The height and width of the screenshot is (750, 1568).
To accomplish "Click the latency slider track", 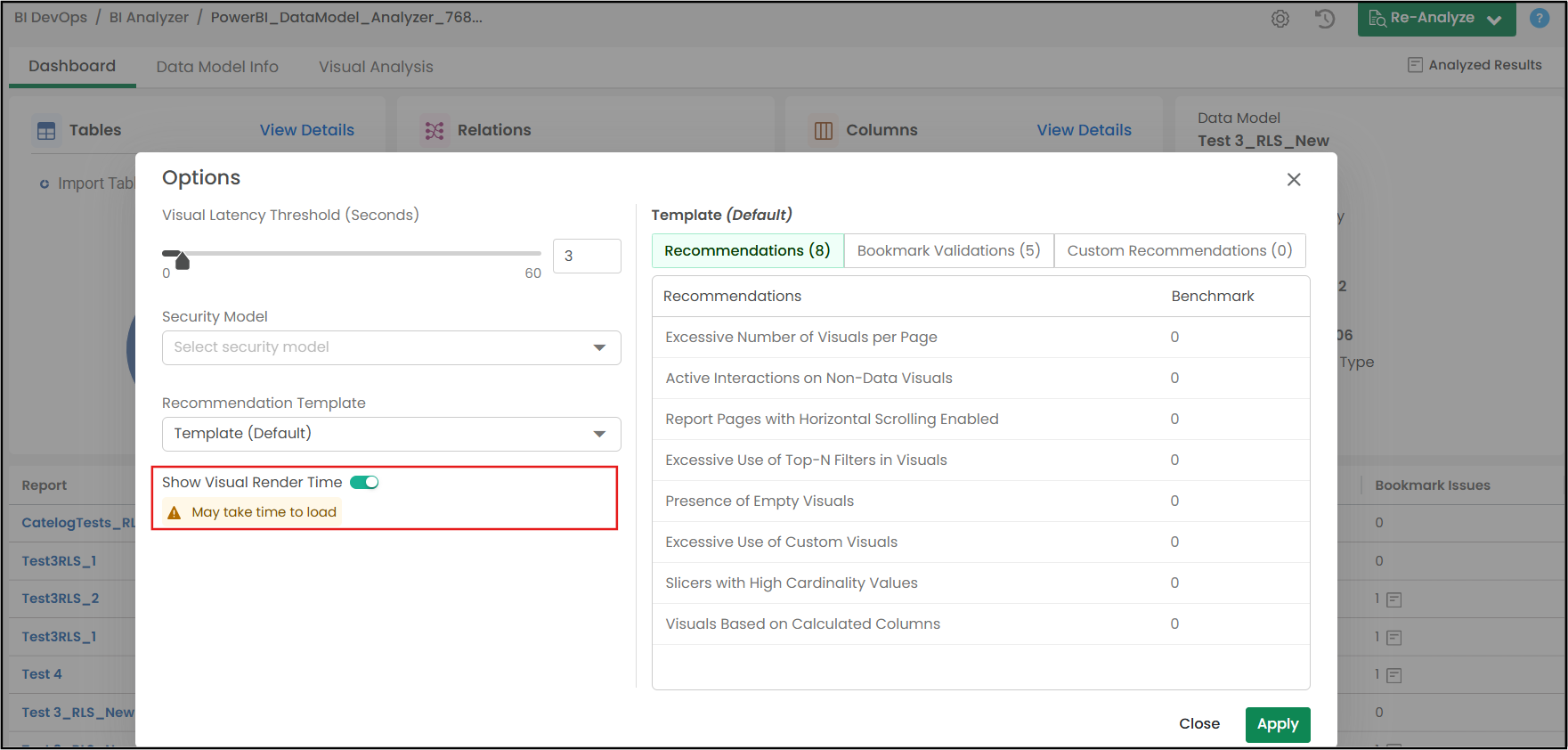I will [352, 253].
